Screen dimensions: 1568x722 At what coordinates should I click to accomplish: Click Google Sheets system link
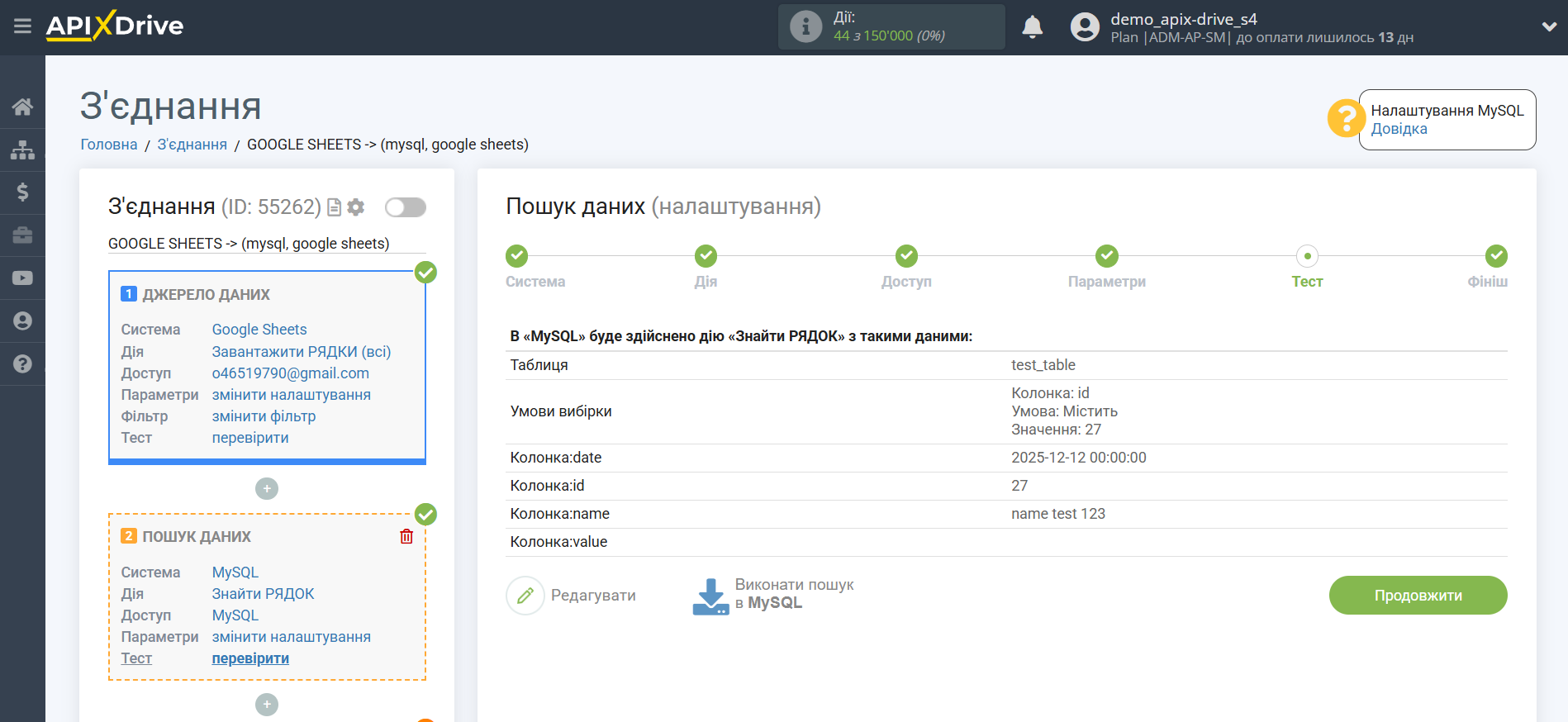(x=259, y=330)
